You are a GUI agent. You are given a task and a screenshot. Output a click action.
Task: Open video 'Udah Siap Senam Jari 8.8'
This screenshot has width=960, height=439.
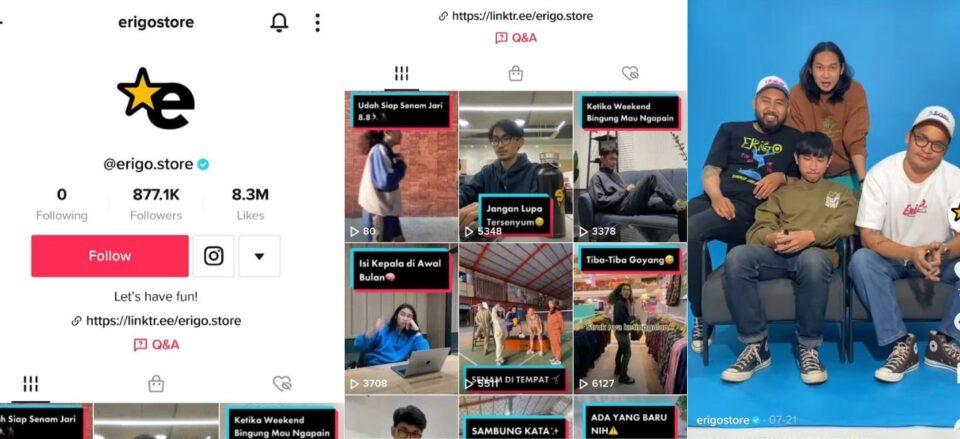[x=401, y=167]
